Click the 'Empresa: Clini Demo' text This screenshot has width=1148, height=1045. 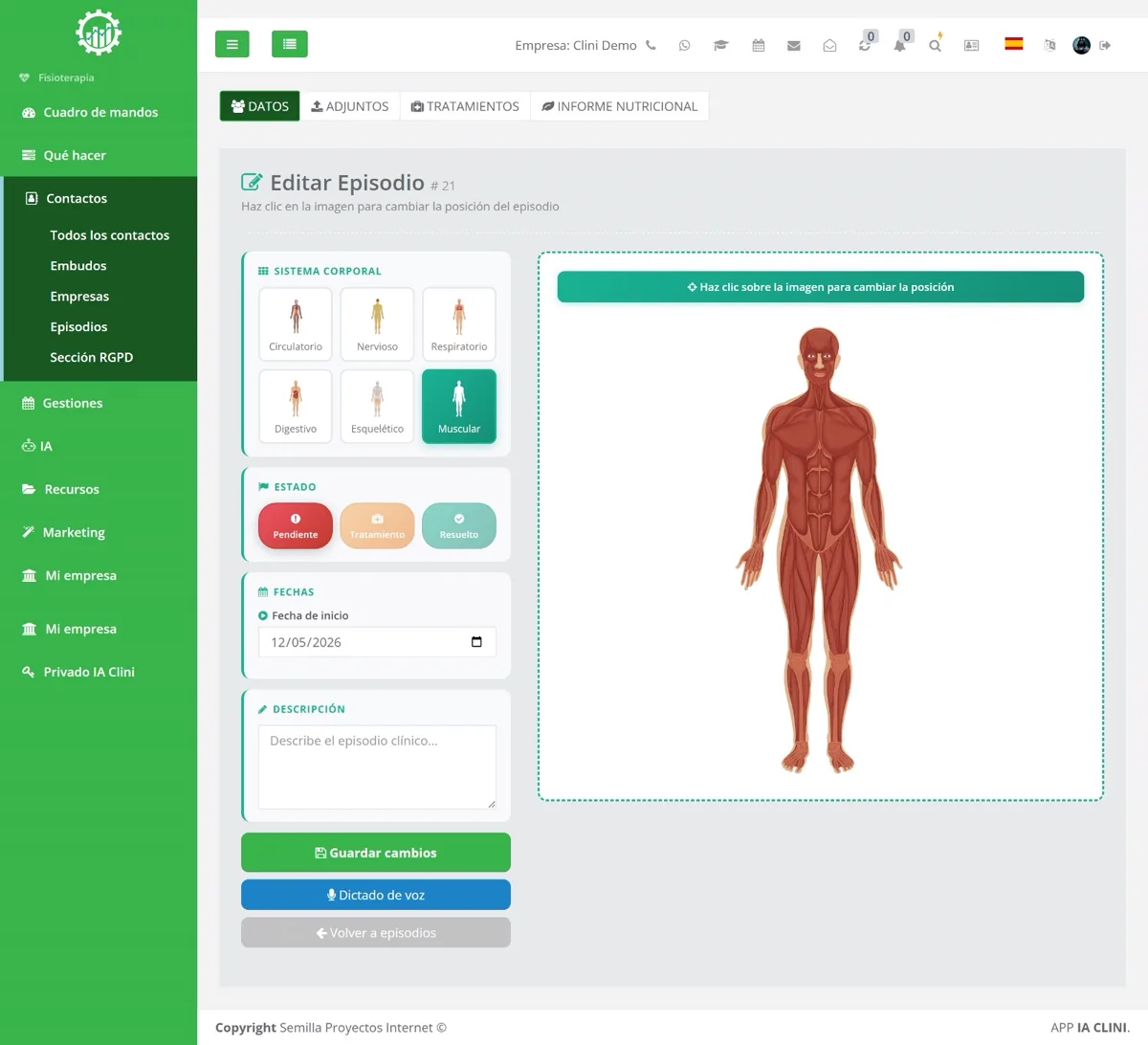pyautogui.click(x=576, y=45)
